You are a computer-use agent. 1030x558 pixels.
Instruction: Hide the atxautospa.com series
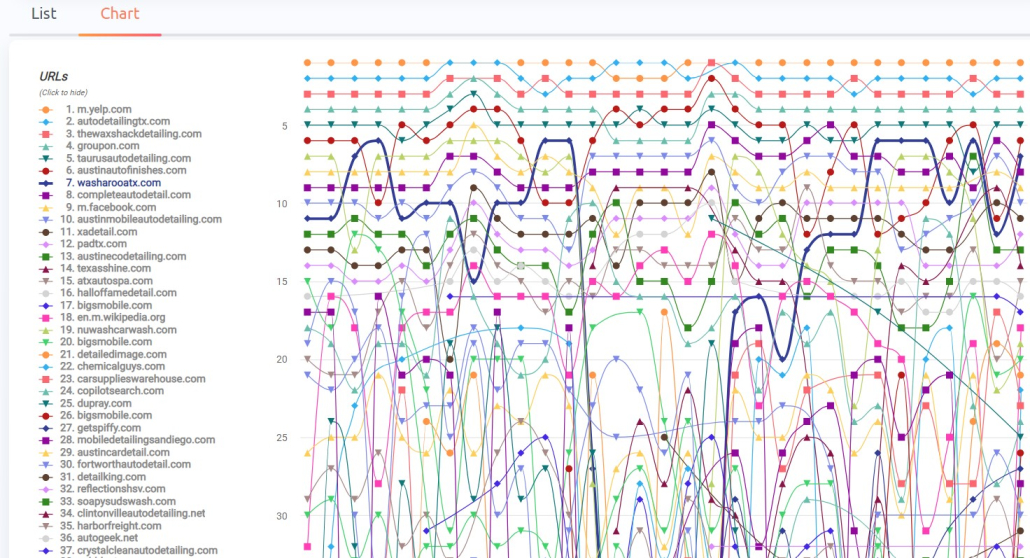(106, 281)
